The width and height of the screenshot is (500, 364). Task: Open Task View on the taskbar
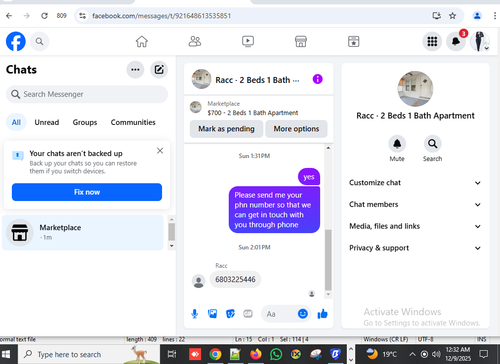(172, 354)
